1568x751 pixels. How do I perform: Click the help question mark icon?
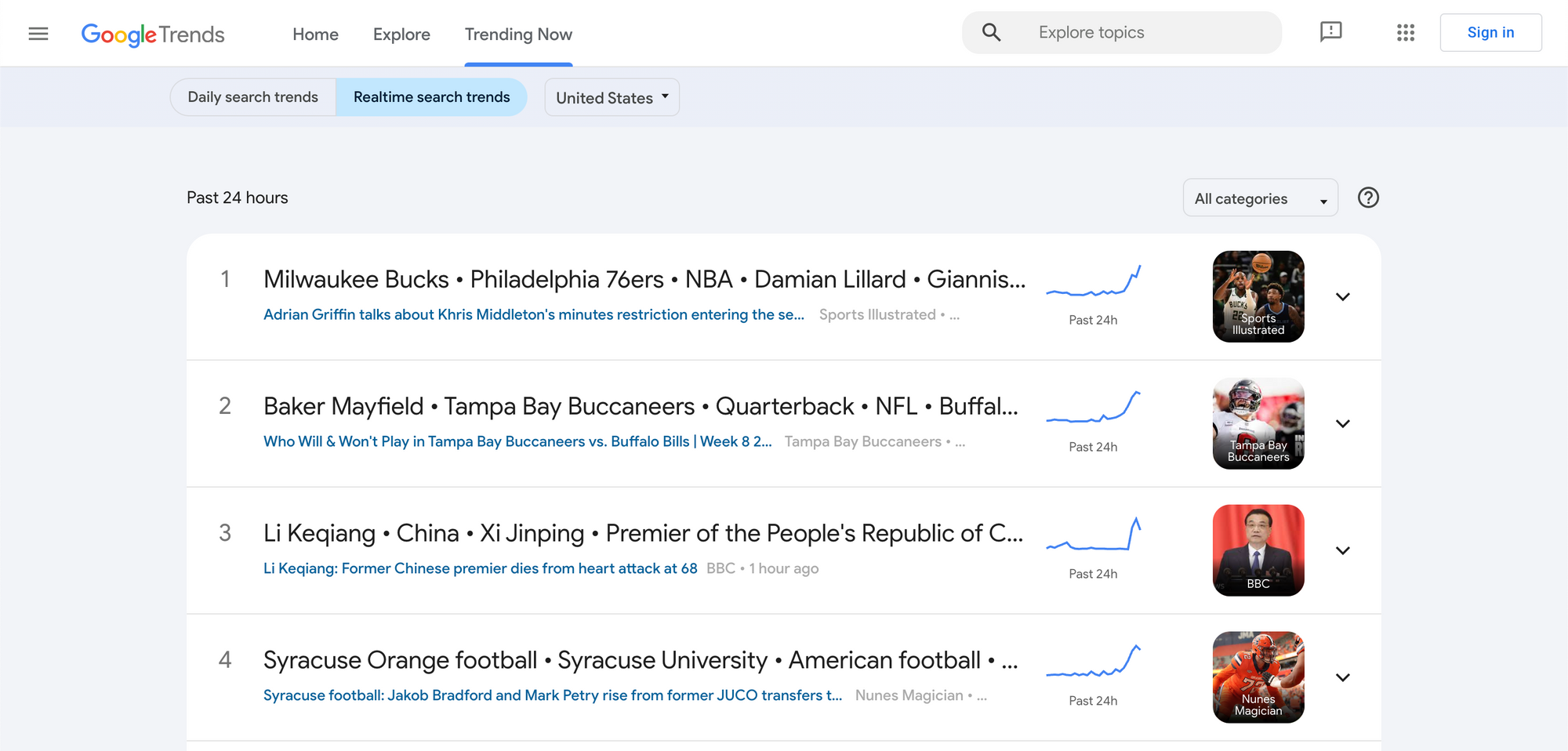click(x=1368, y=198)
